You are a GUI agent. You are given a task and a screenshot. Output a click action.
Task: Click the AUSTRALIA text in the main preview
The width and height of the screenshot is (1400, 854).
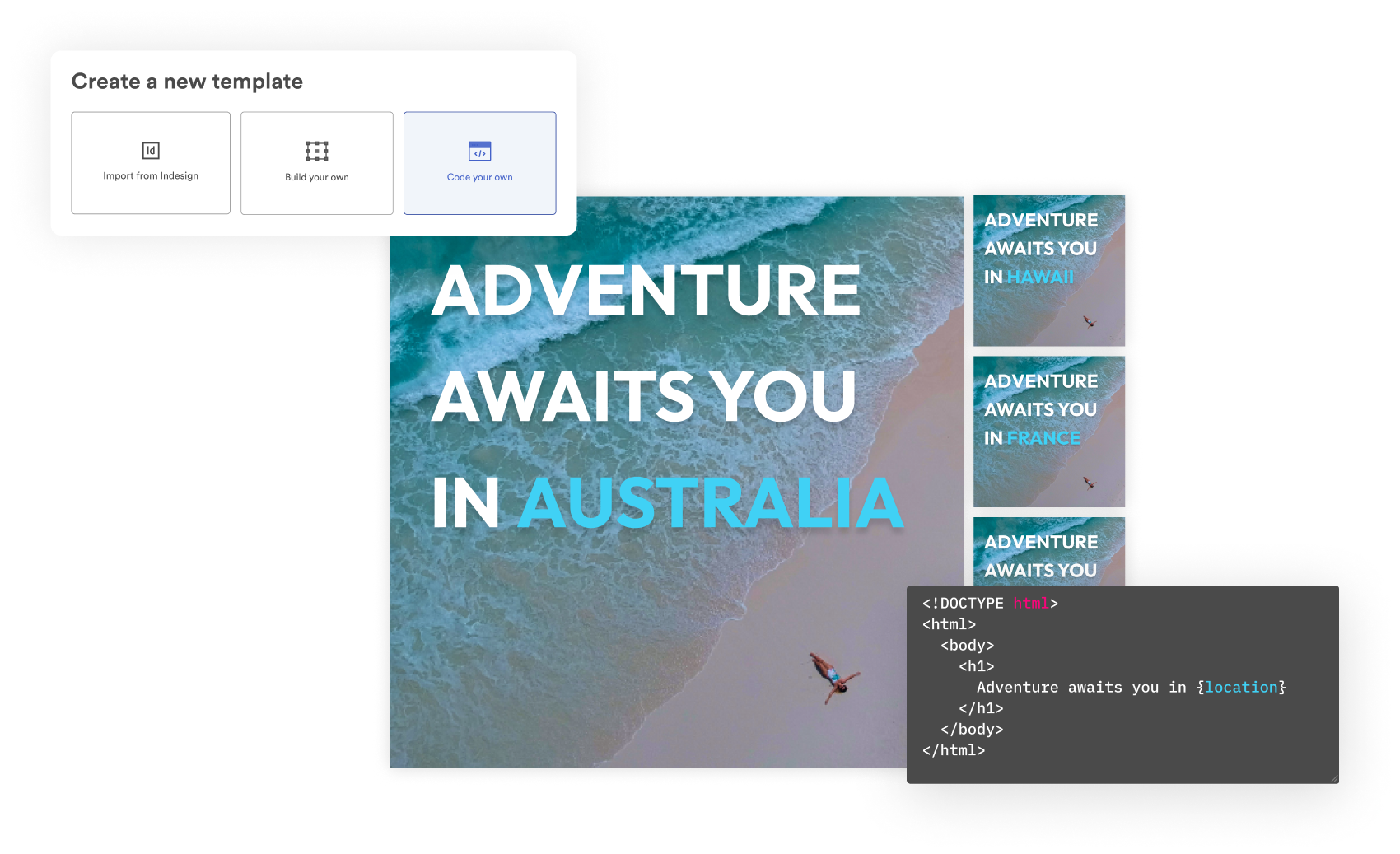pos(712,502)
